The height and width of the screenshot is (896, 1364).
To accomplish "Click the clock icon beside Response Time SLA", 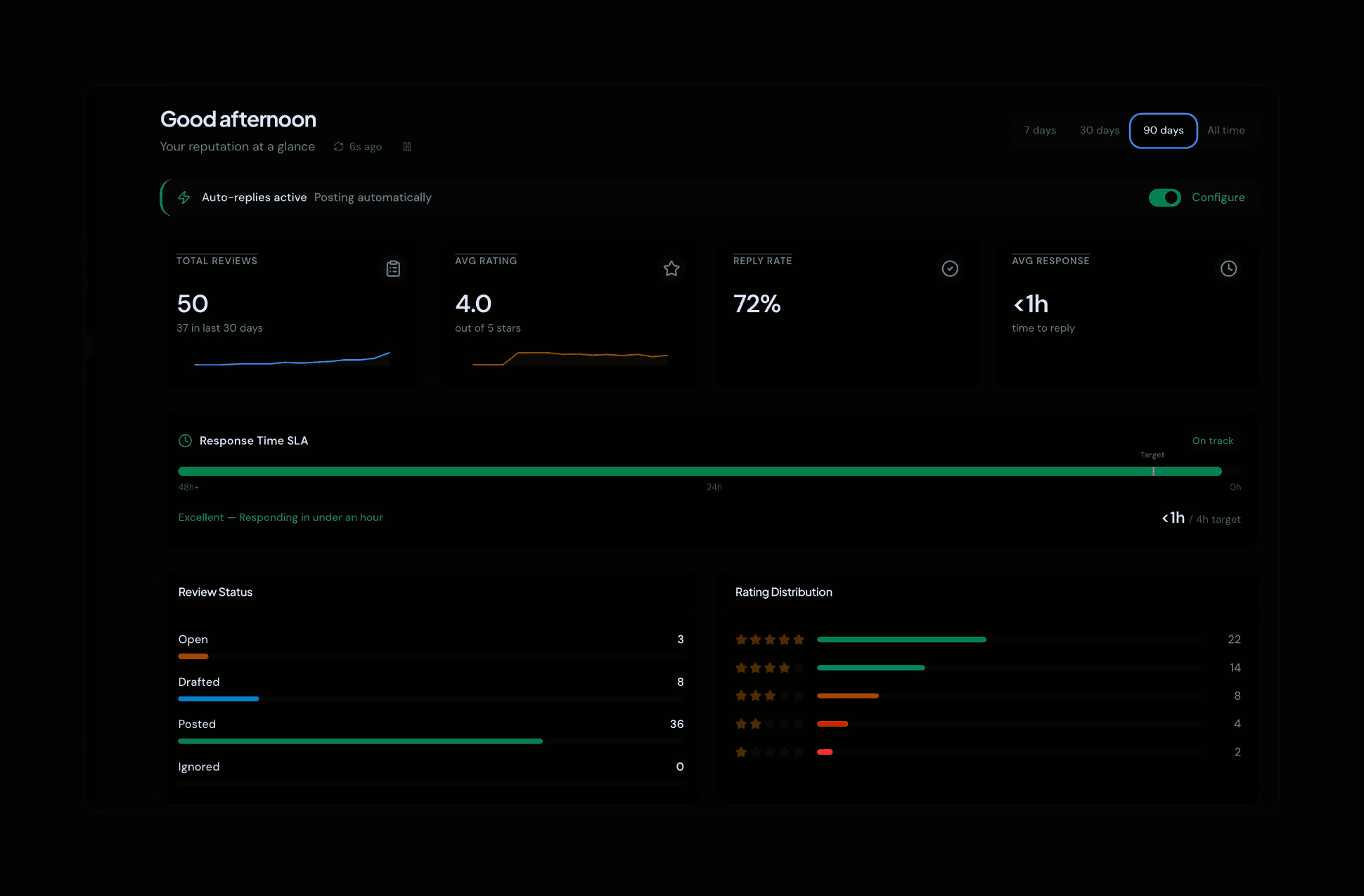I will pyautogui.click(x=185, y=441).
